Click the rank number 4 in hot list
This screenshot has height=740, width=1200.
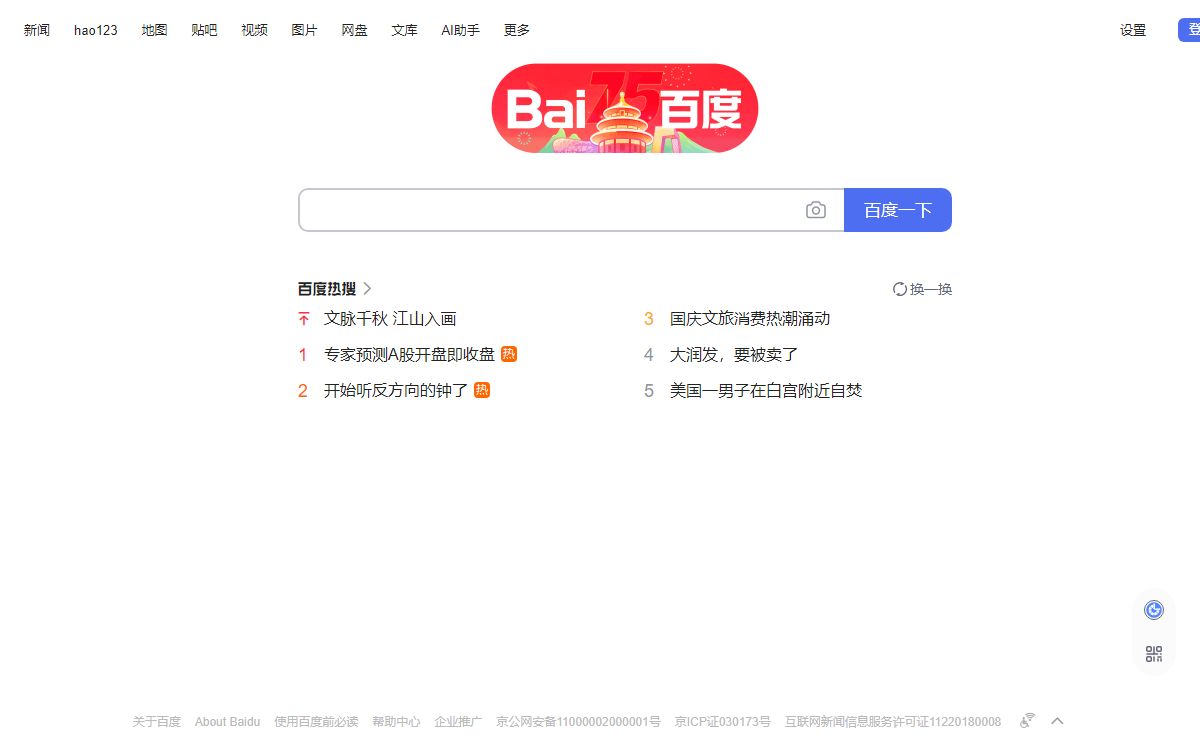tap(649, 355)
